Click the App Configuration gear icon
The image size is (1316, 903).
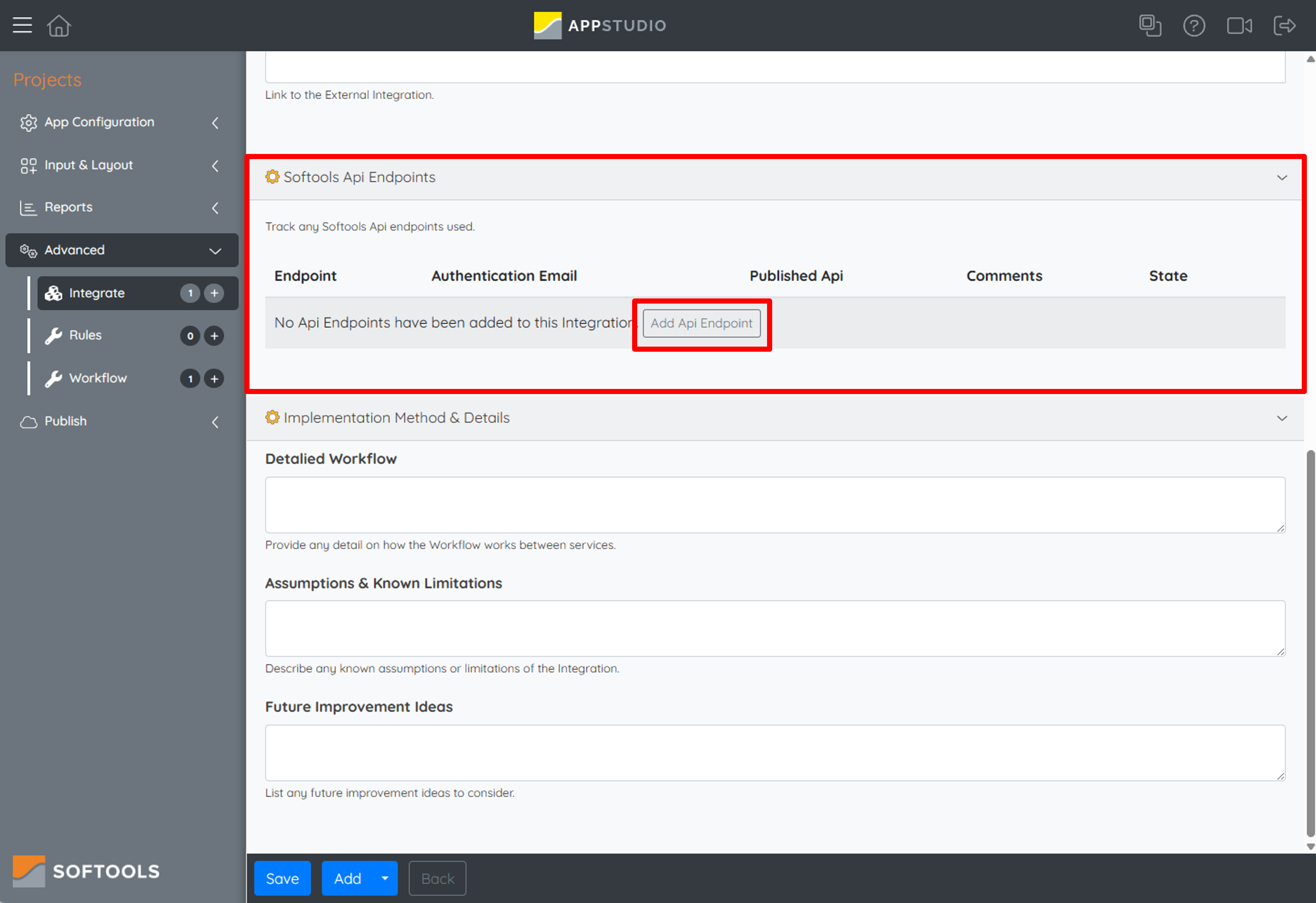tap(28, 122)
